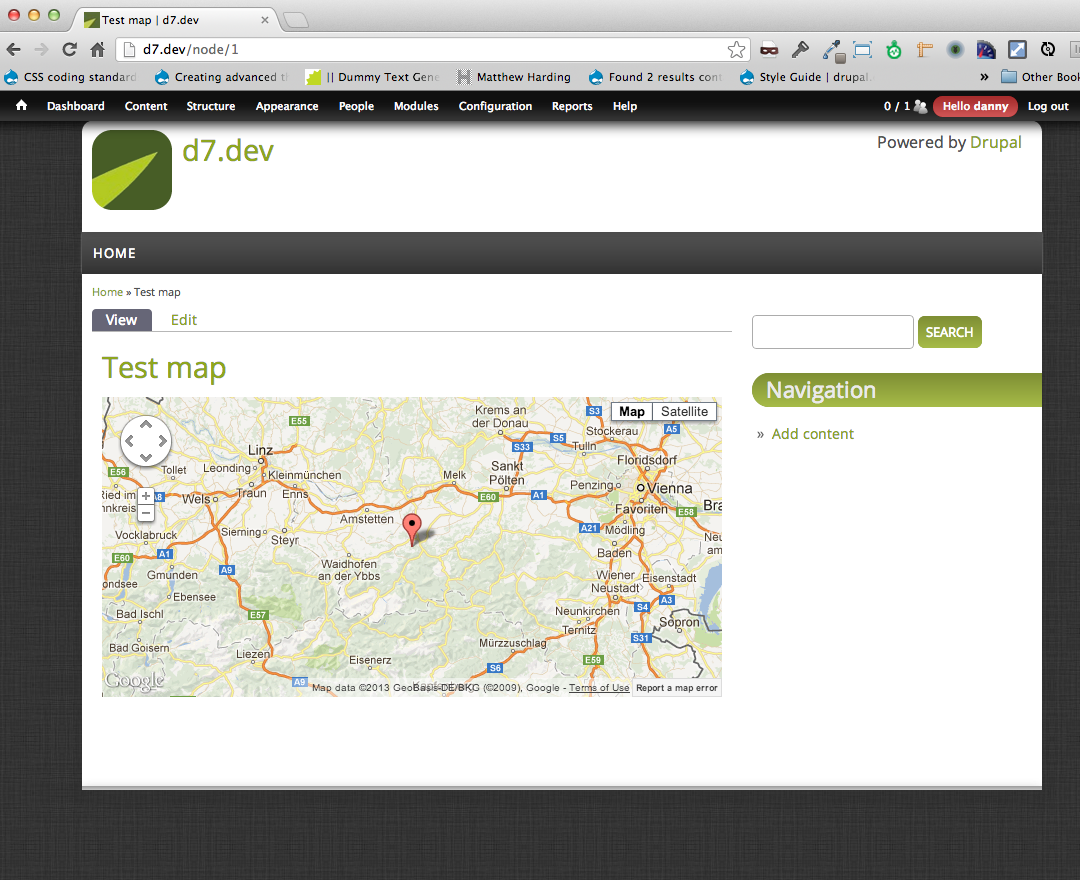
Task: Click the bug-shaped extension icon
Action: (x=955, y=49)
